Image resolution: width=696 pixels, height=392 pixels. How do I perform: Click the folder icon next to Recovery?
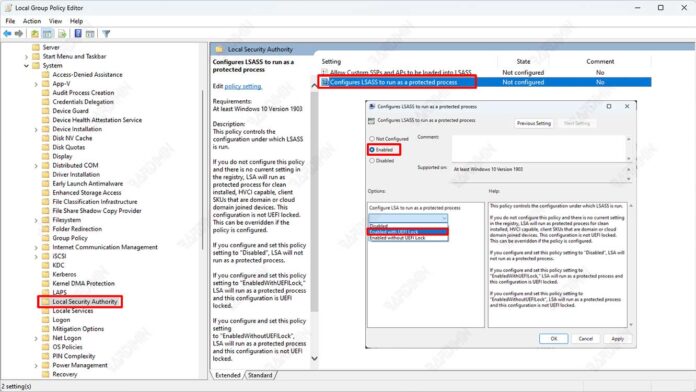coord(45,374)
